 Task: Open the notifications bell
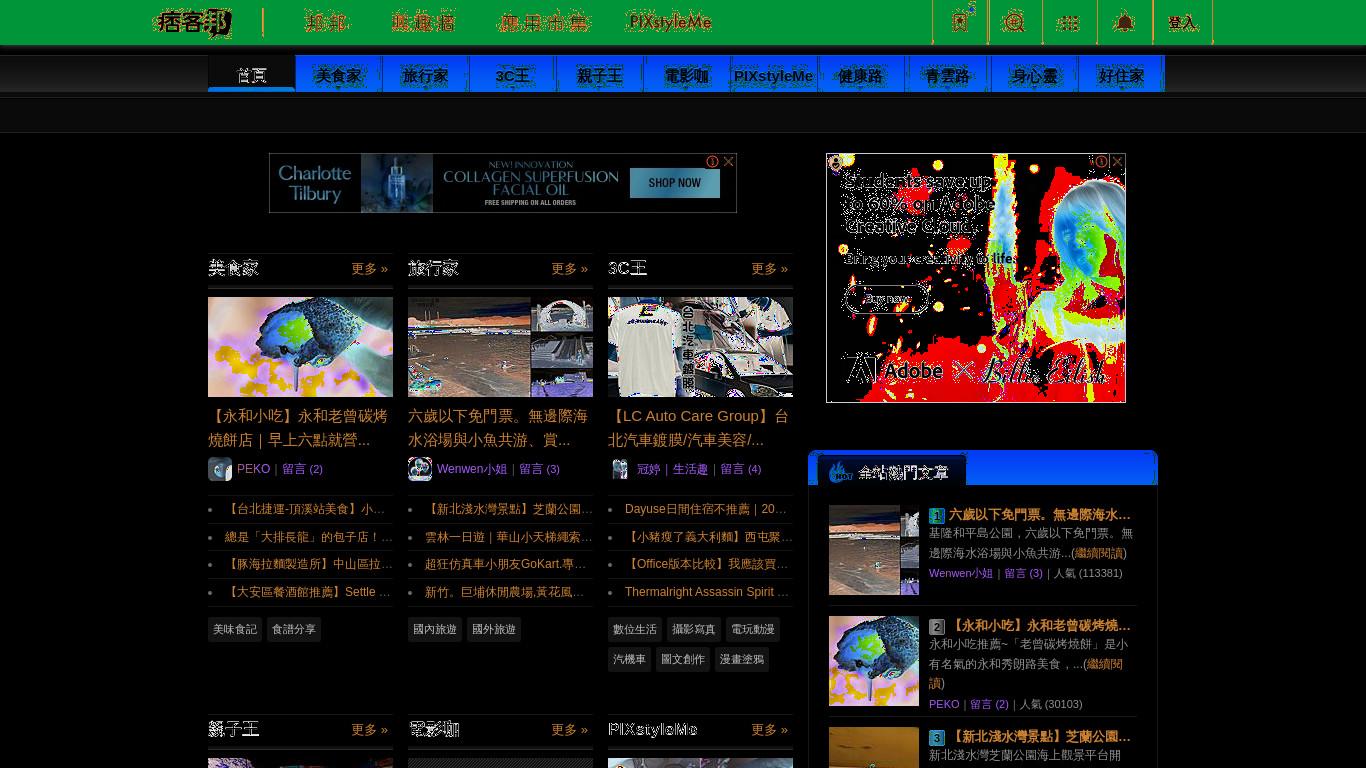pos(1124,22)
